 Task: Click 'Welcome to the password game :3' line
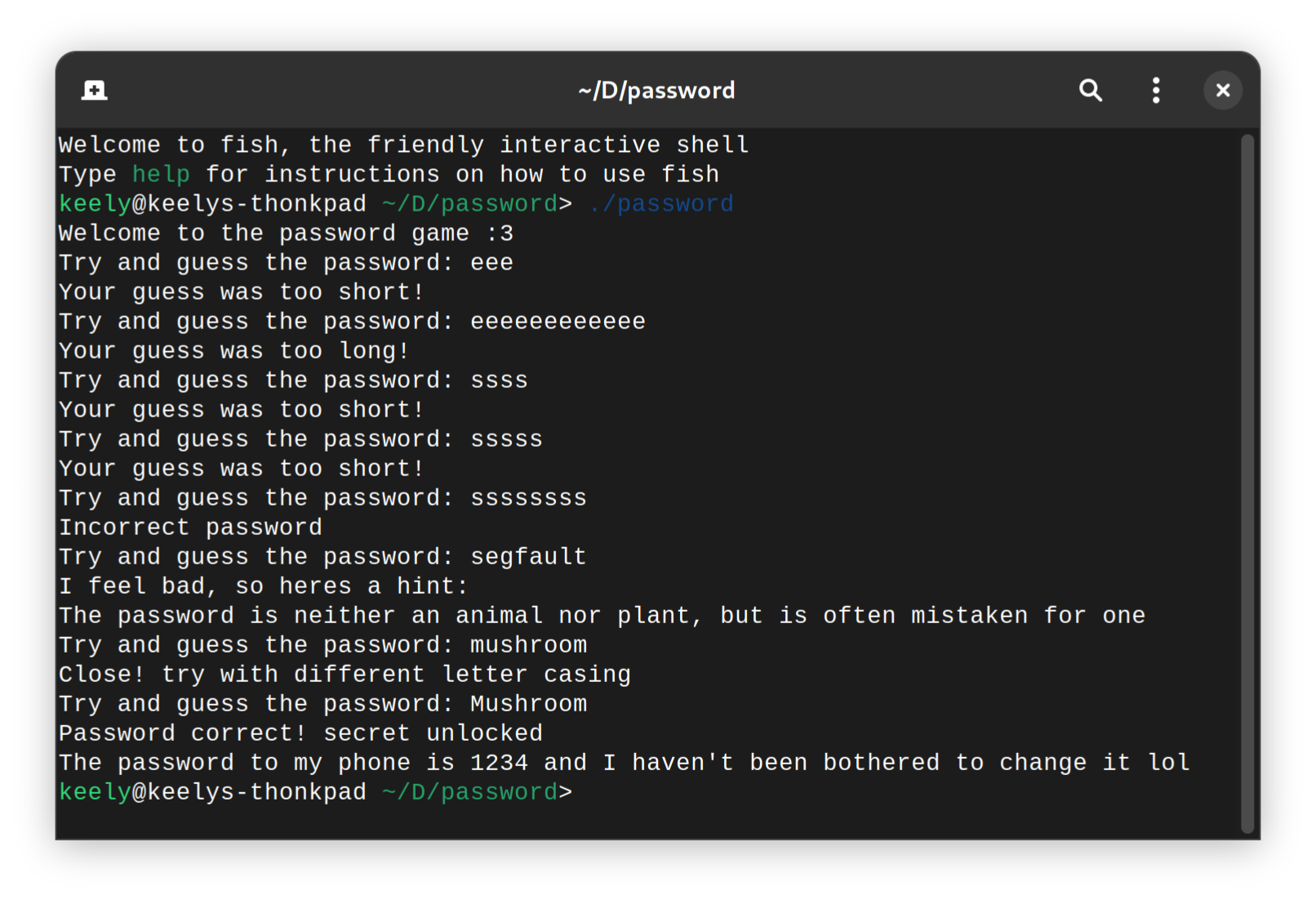coord(286,234)
